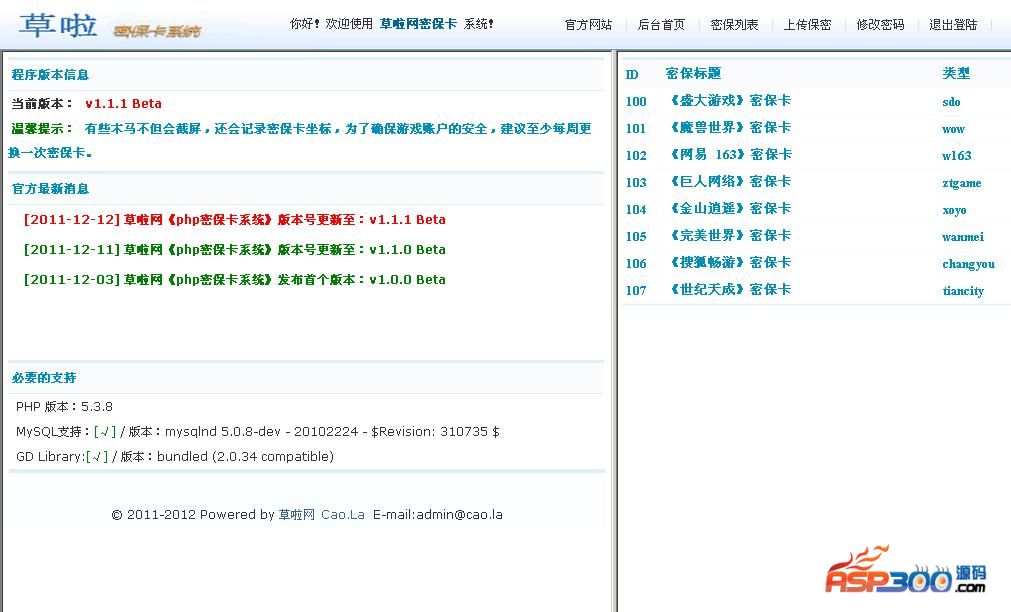The width and height of the screenshot is (1011, 612).
Task: Click the Cao.La footer link
Action: 343,515
